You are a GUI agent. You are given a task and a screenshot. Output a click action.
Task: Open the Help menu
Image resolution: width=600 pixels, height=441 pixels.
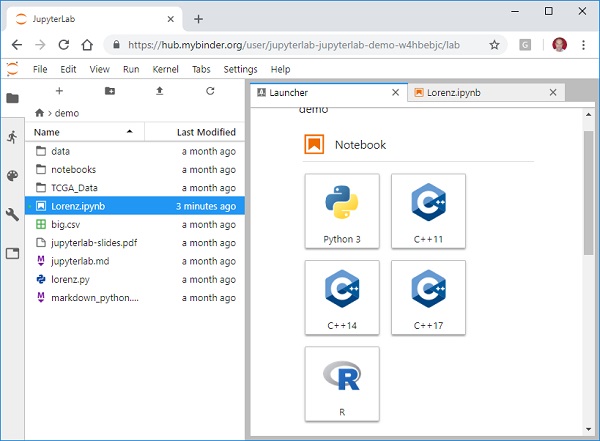pos(280,69)
